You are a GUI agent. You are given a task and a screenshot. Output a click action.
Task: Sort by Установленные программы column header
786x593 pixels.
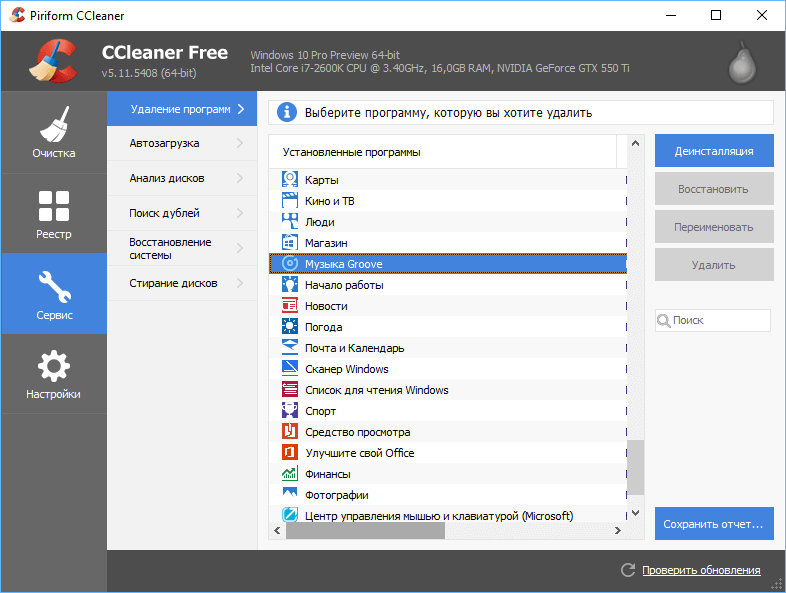pos(443,152)
